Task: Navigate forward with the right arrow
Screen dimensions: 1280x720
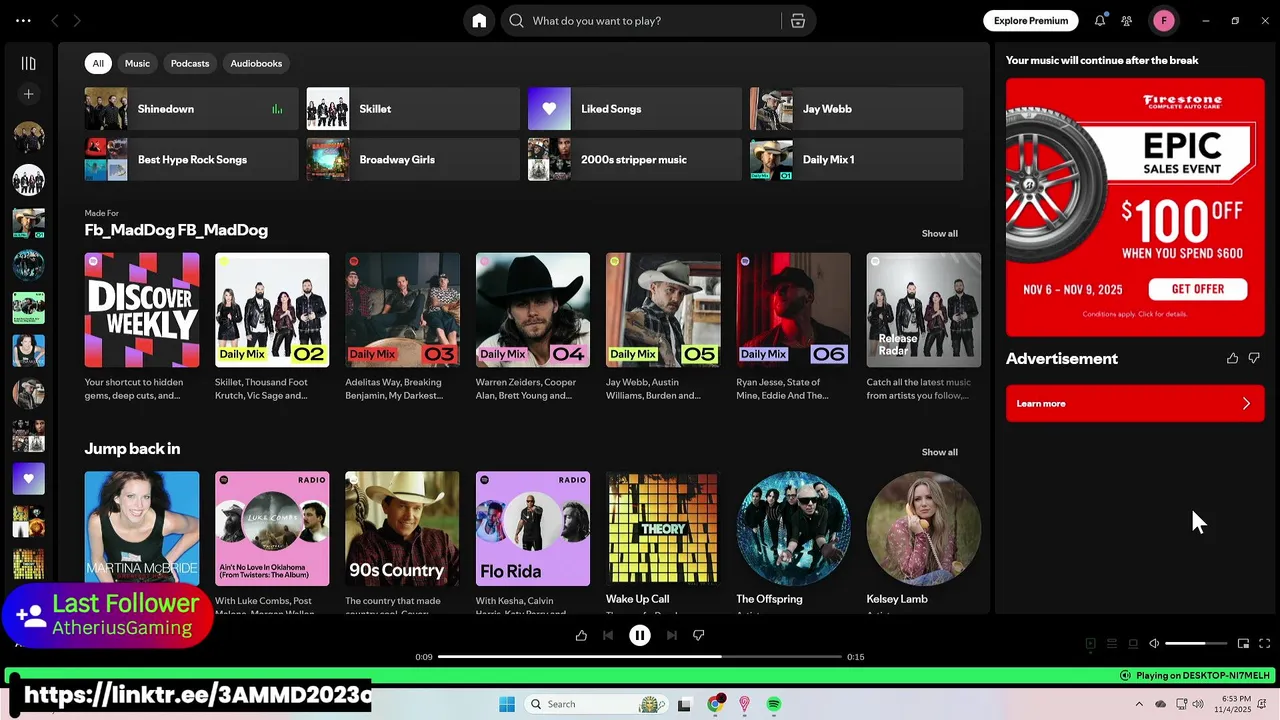Action: point(77,20)
